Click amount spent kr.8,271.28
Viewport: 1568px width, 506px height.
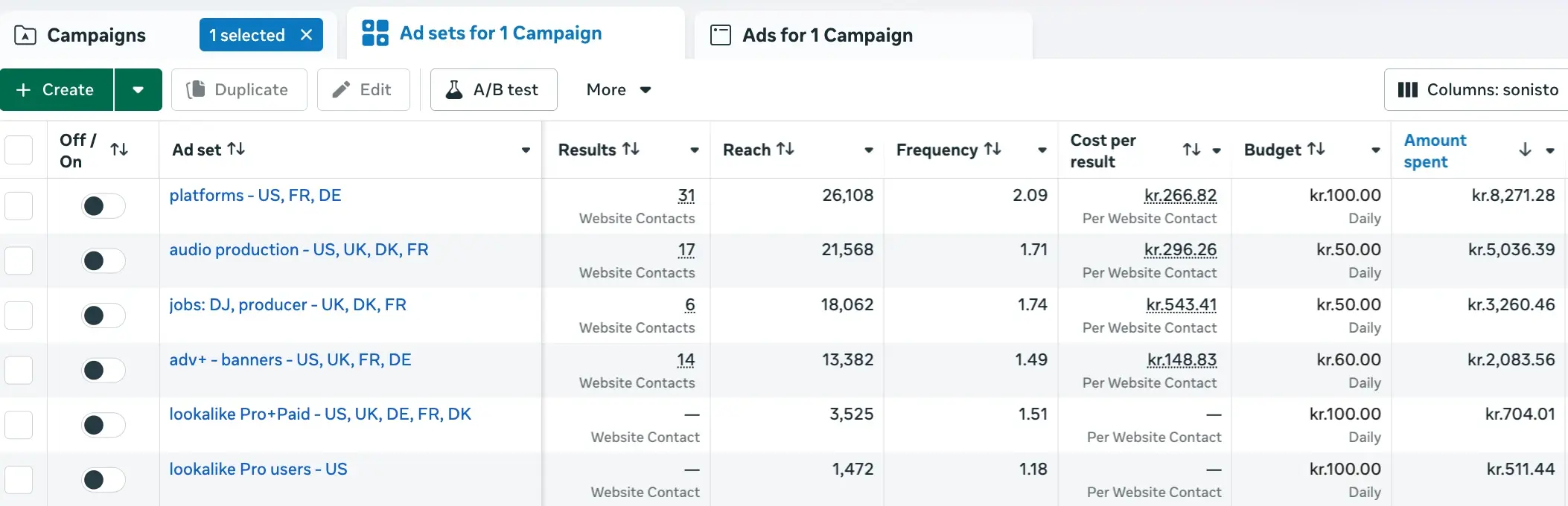pos(1513,196)
